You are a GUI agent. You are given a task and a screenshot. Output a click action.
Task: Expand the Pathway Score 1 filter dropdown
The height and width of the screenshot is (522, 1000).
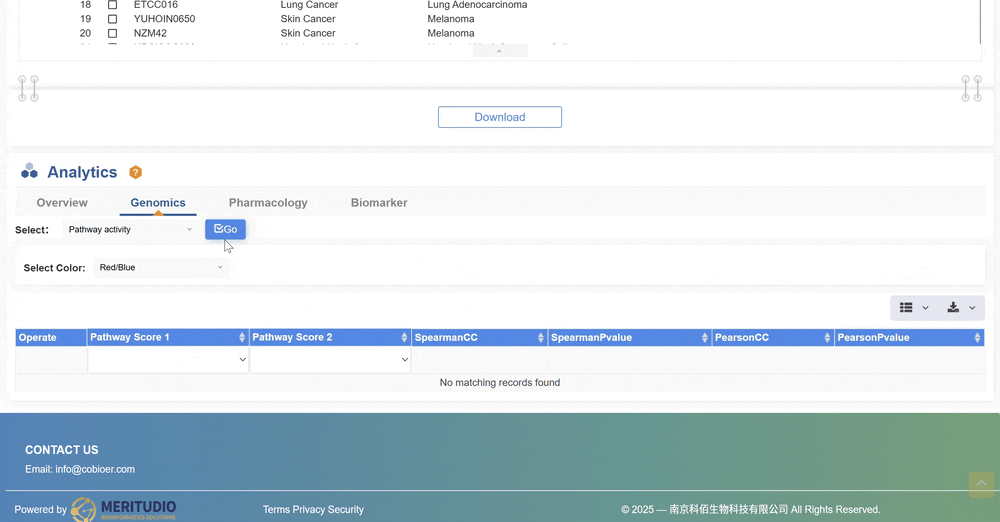168,360
